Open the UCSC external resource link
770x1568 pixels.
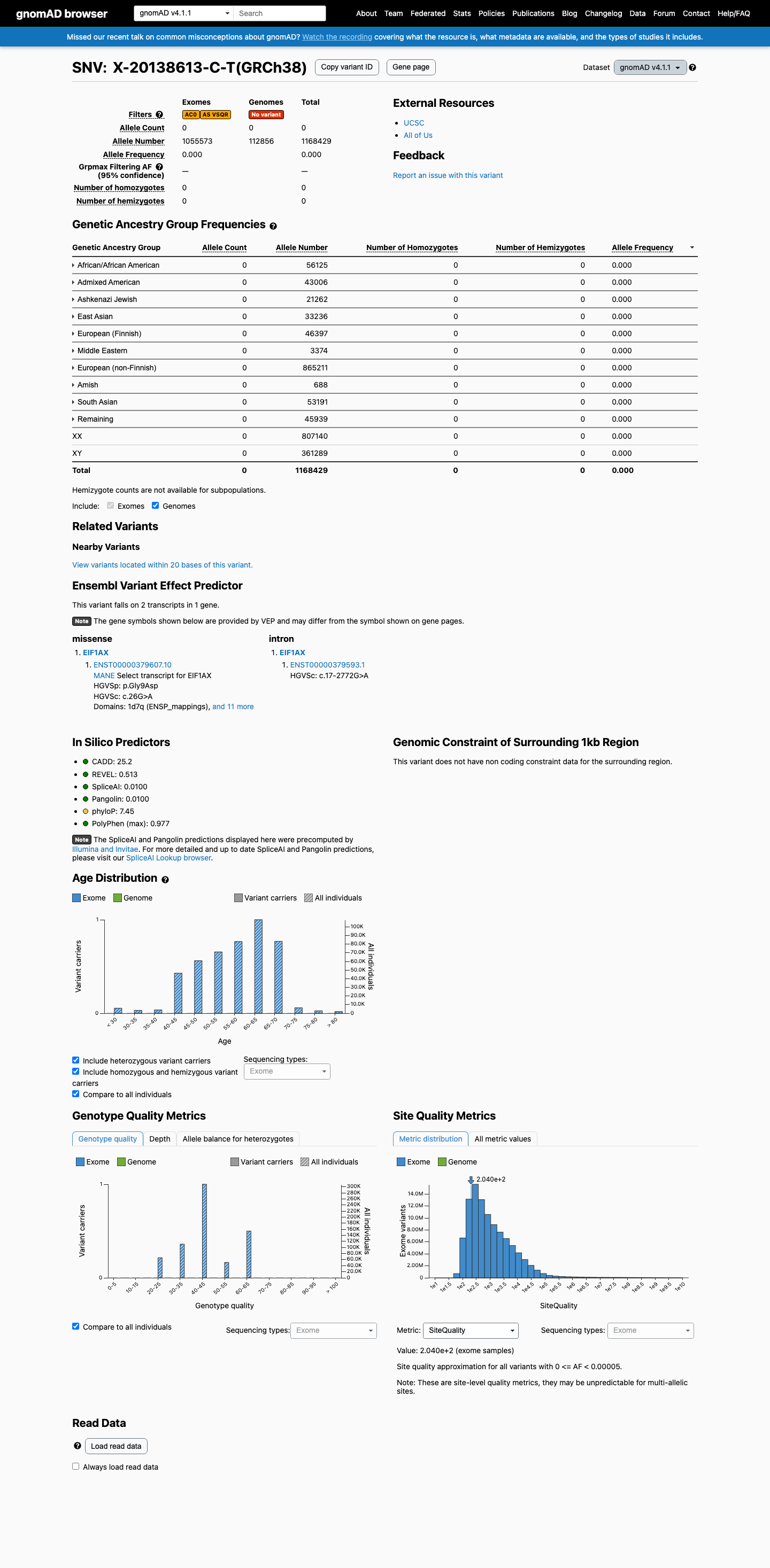click(414, 123)
